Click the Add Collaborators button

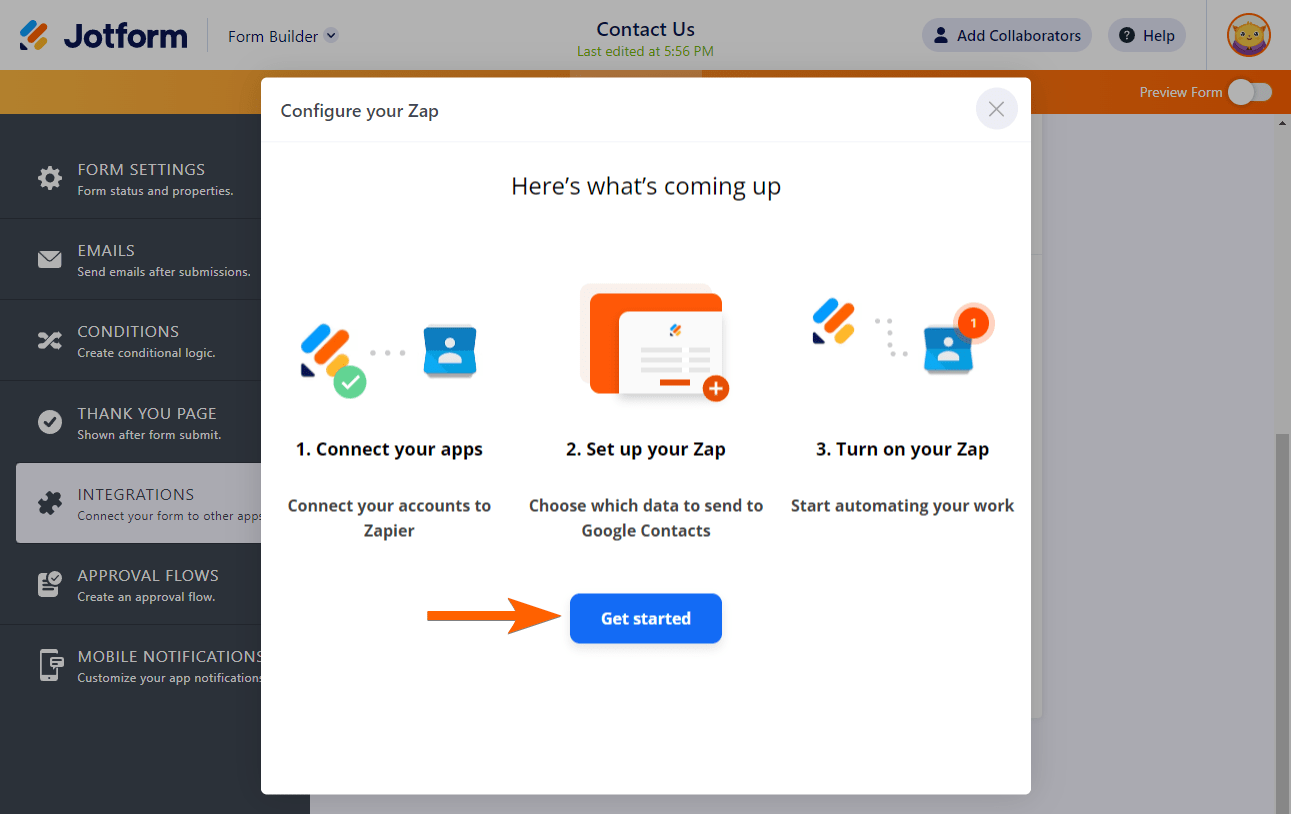point(1006,36)
